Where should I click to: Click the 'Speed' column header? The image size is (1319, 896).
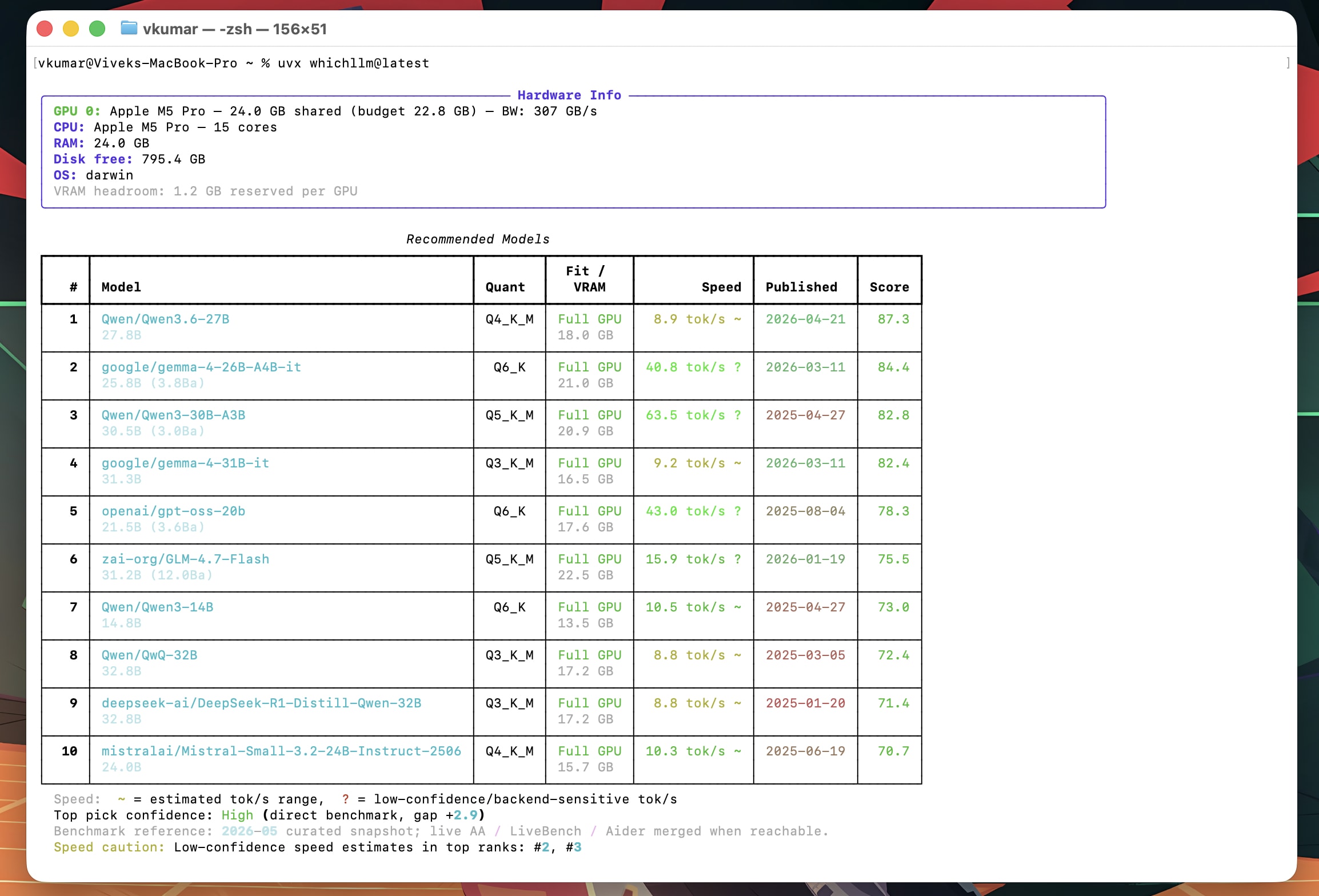click(721, 287)
